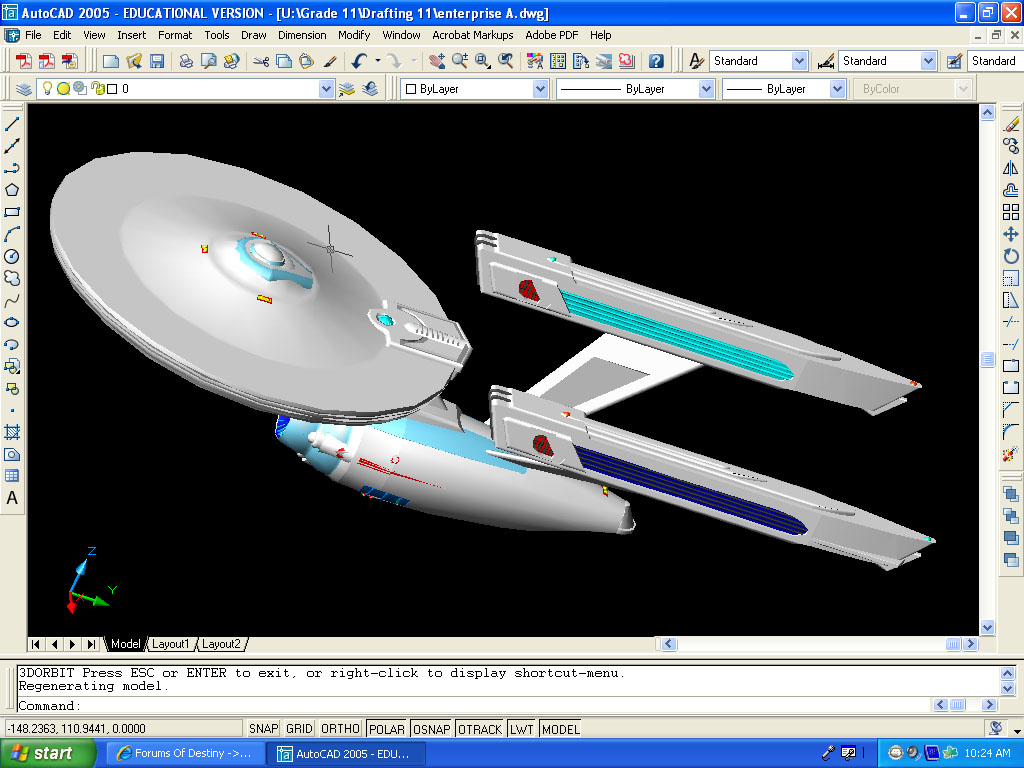Viewport: 1024px width, 768px height.
Task: Open the Acrobat Markups menu
Action: tap(472, 35)
